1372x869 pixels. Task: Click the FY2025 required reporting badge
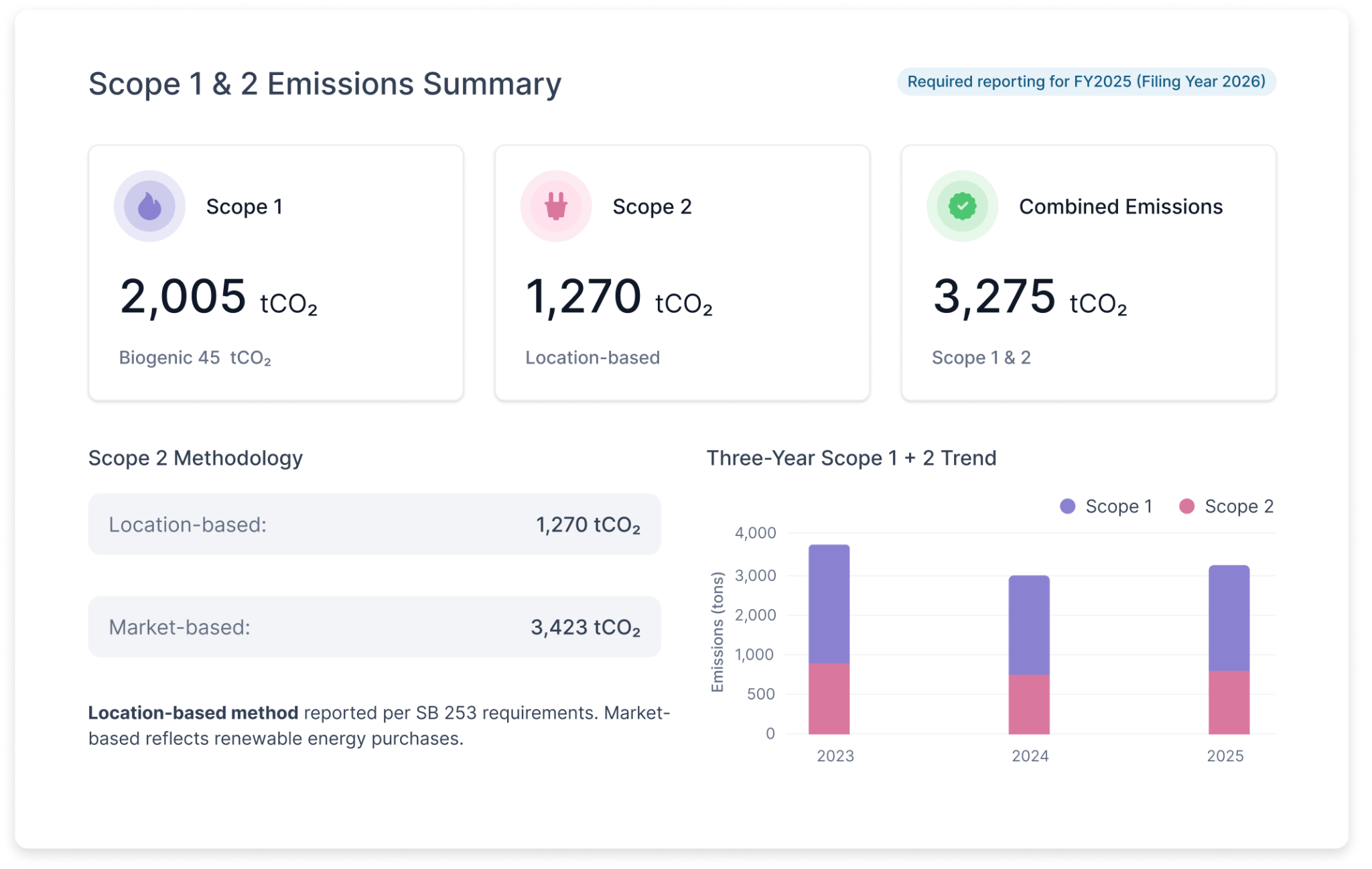click(1086, 82)
